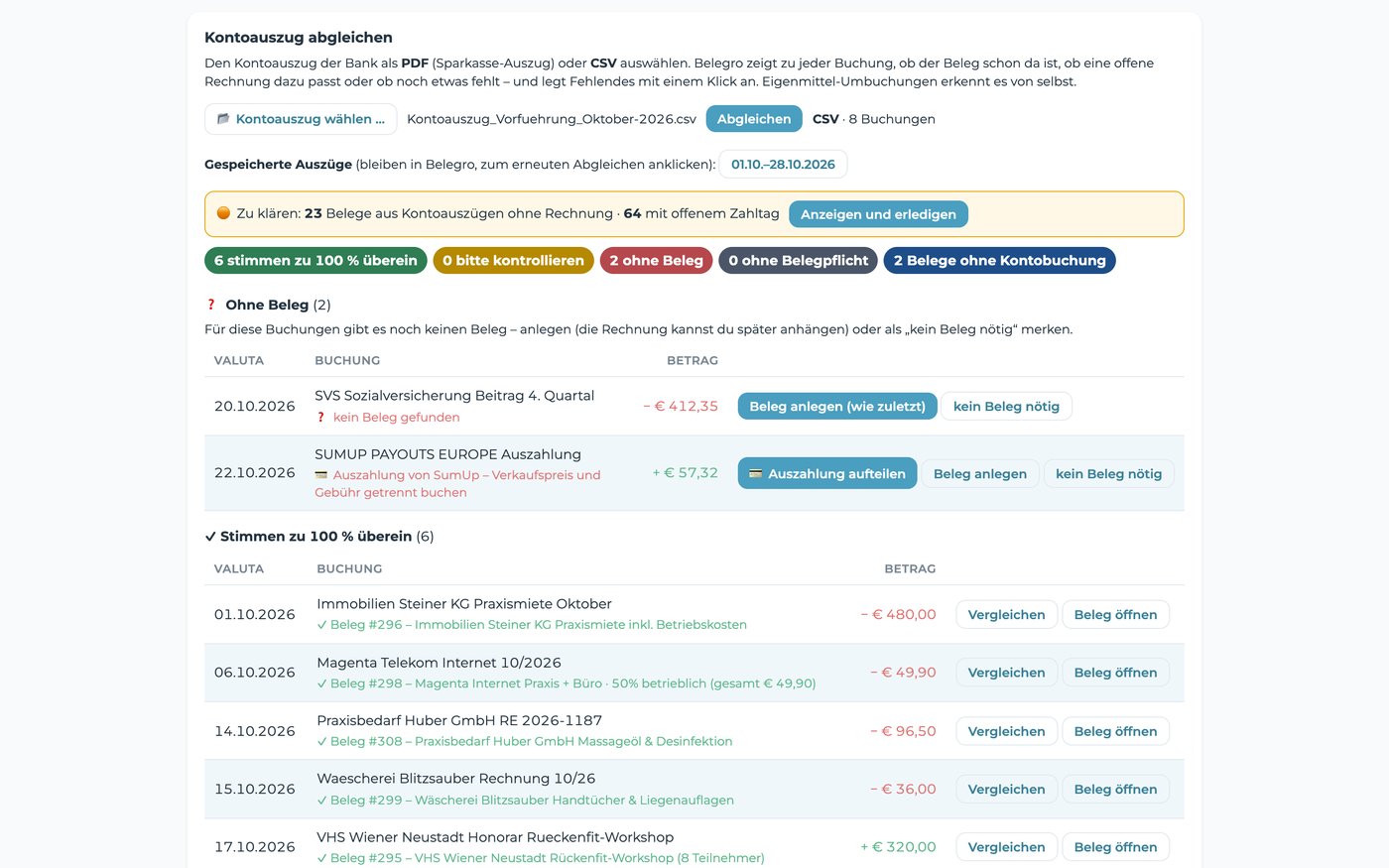The width and height of the screenshot is (1389, 868).
Task: Click Vergleichen for Magenta Telekom row
Action: pyautogui.click(x=1006, y=673)
